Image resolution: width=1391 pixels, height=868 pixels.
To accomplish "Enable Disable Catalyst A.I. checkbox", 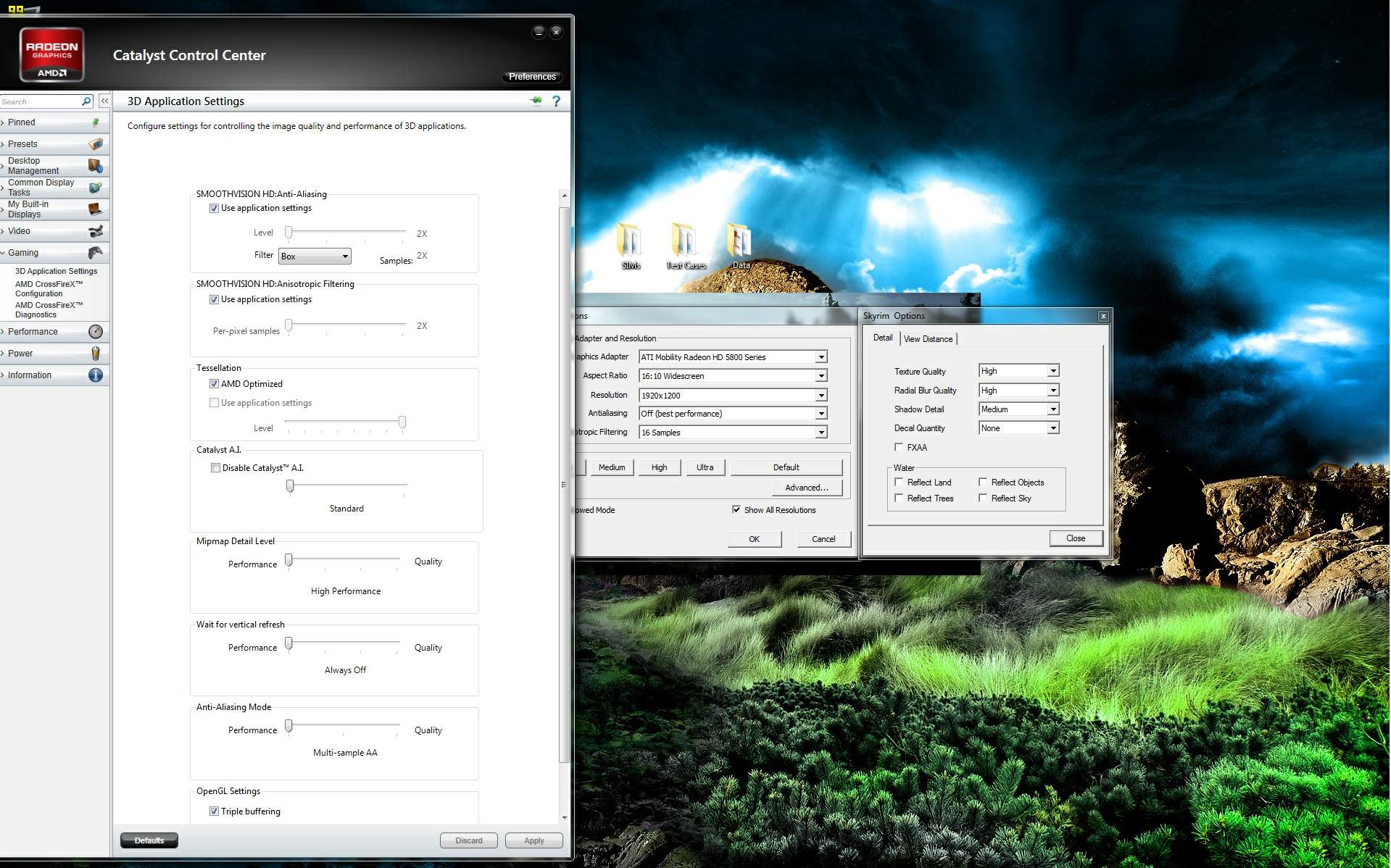I will 215,468.
